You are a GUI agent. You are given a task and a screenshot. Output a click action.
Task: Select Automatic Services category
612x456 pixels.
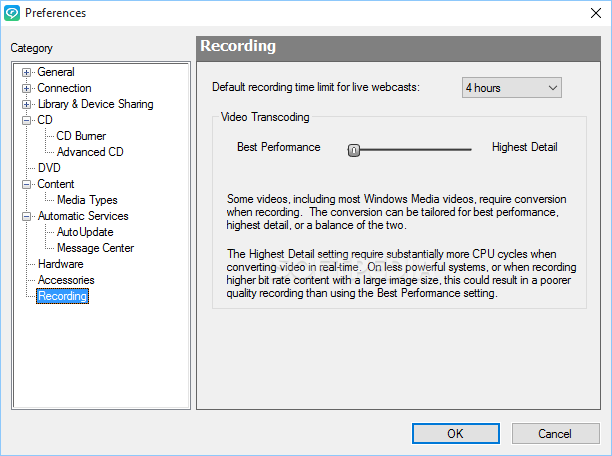click(83, 216)
